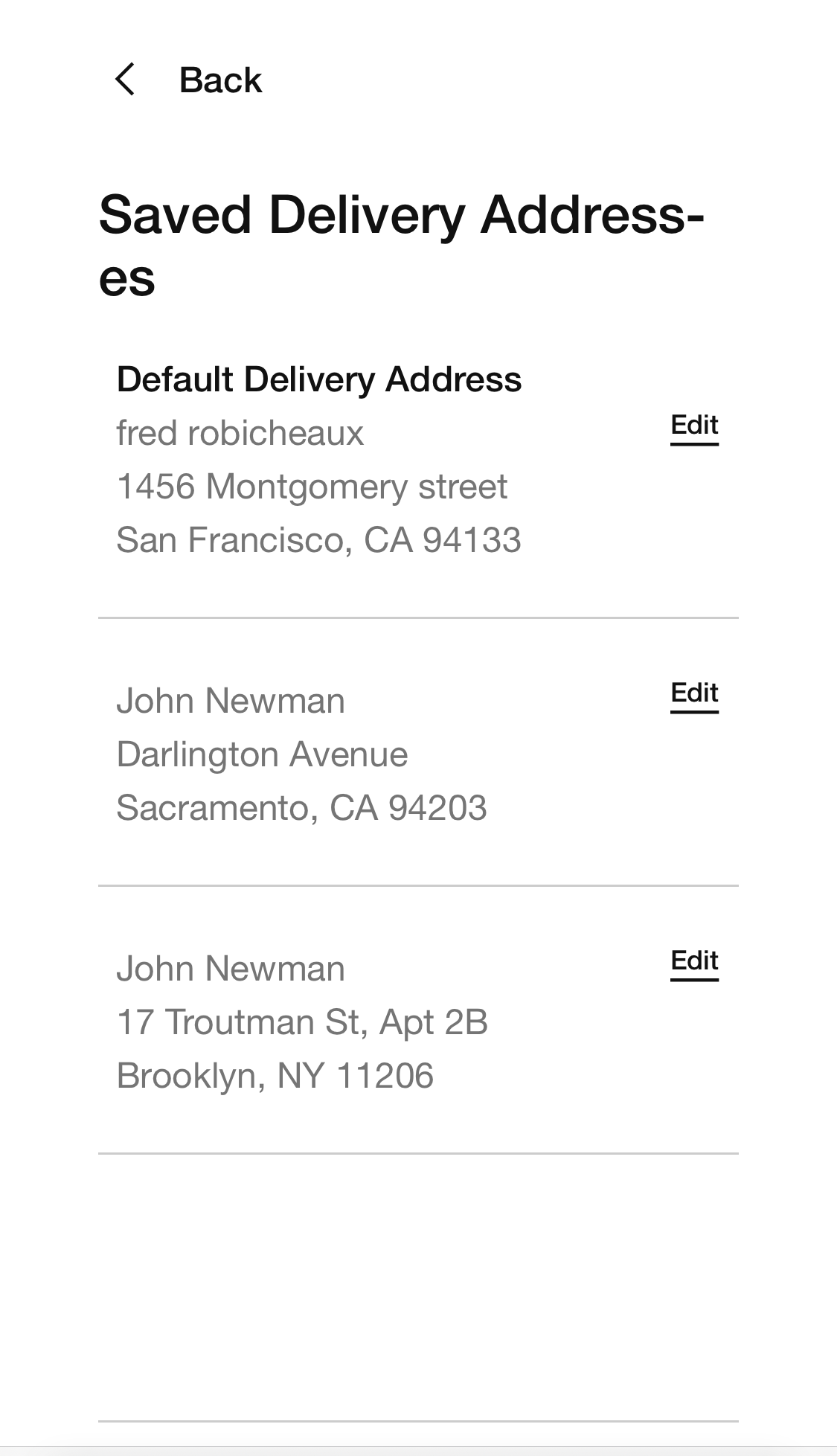Tap the 1456 Montgomery street address line
Screen dimensions: 837x1456
(x=312, y=486)
